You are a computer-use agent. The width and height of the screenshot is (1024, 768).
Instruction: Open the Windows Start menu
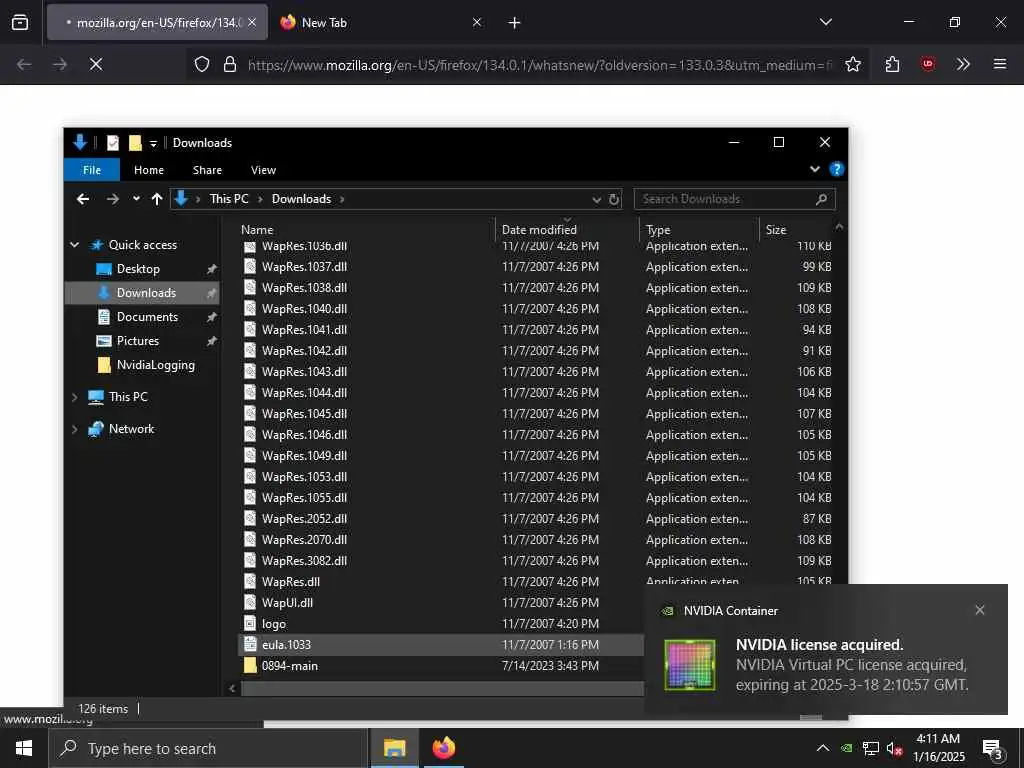coord(24,748)
